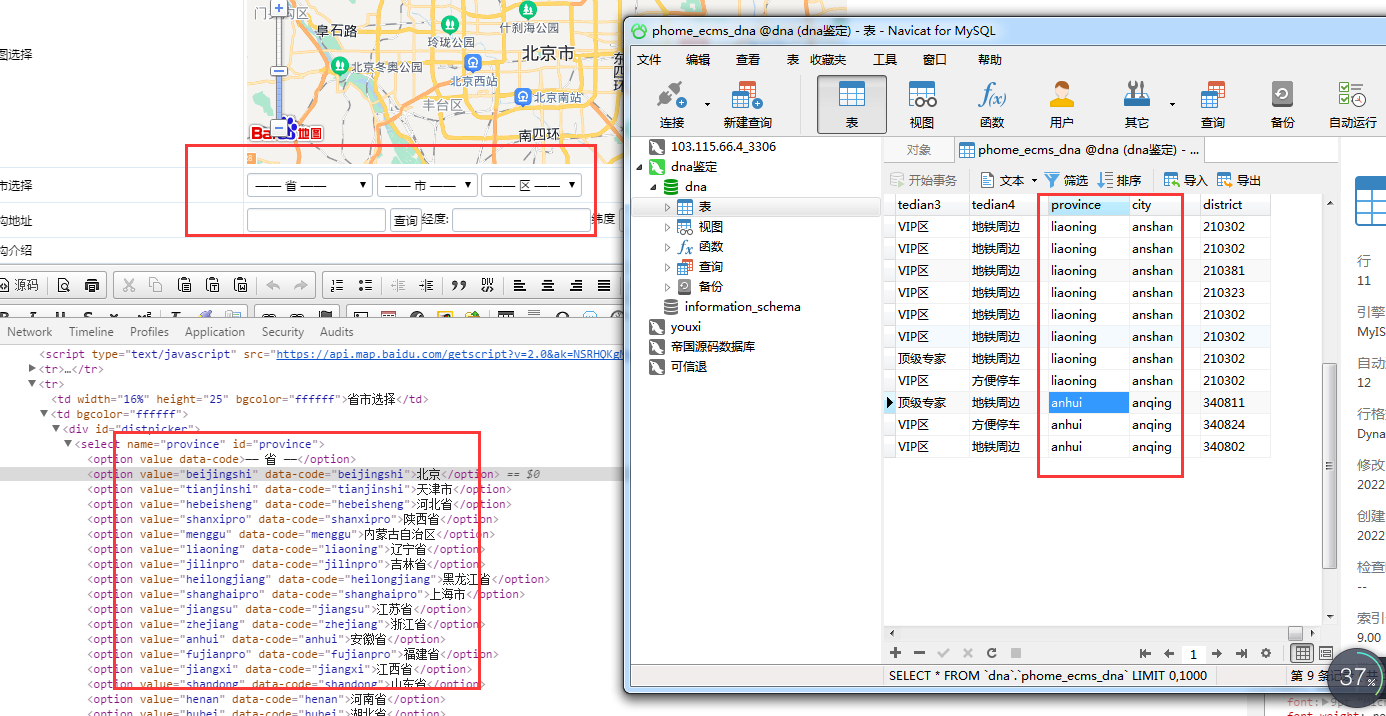The width and height of the screenshot is (1386, 716).
Task: Click the 导出 export button
Action: [1239, 180]
